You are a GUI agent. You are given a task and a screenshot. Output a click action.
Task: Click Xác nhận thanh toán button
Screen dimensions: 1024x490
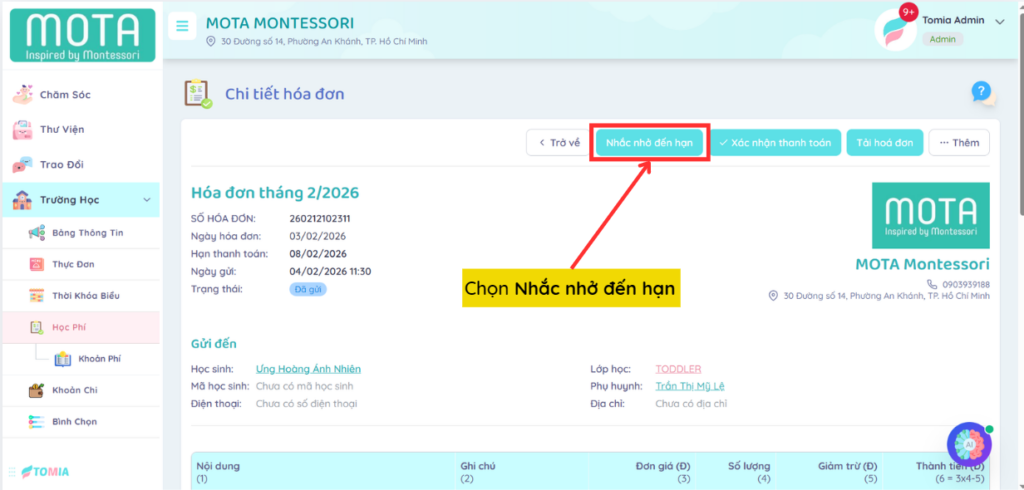tap(775, 143)
